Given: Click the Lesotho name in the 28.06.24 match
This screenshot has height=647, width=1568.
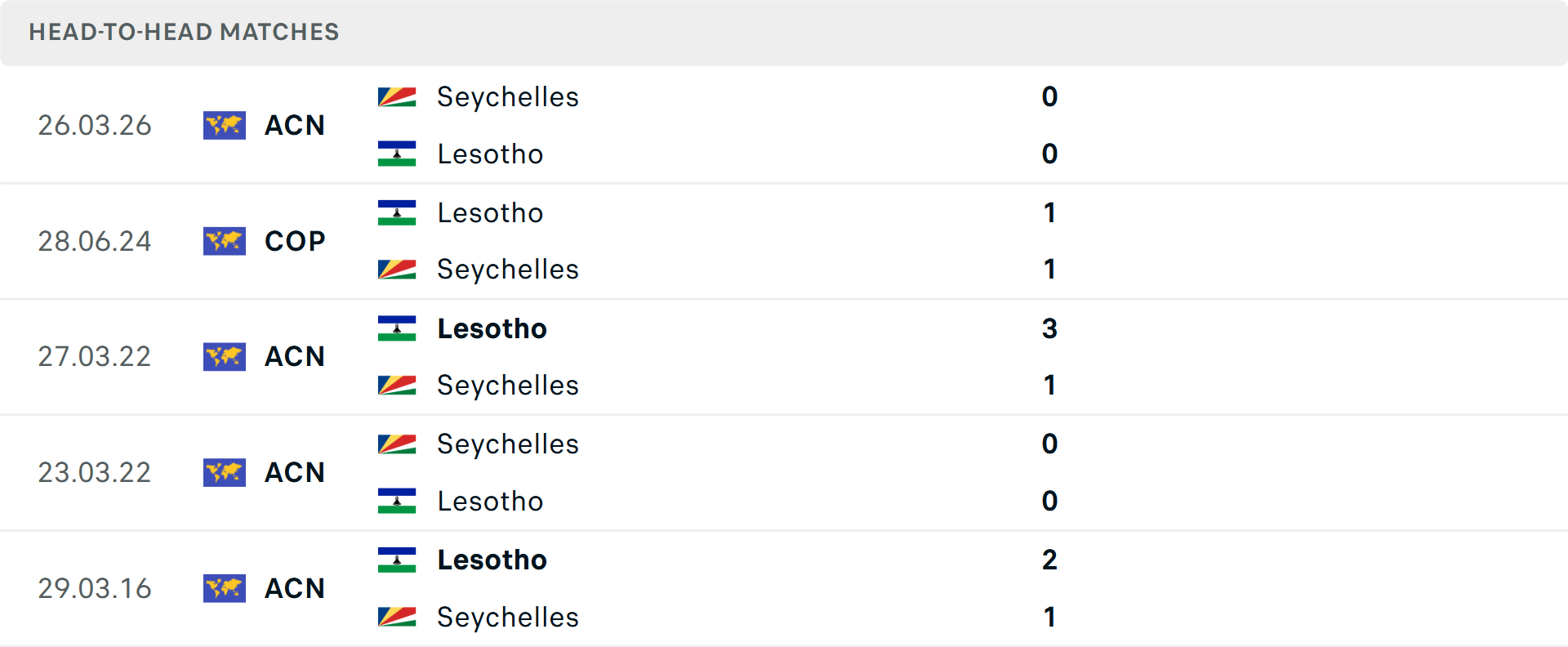Looking at the screenshot, I should (490, 212).
